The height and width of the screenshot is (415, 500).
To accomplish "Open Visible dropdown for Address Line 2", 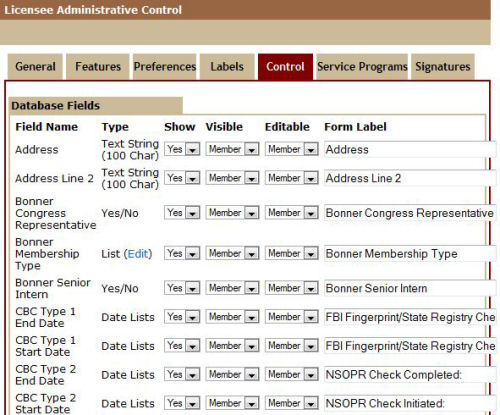I will (232, 178).
